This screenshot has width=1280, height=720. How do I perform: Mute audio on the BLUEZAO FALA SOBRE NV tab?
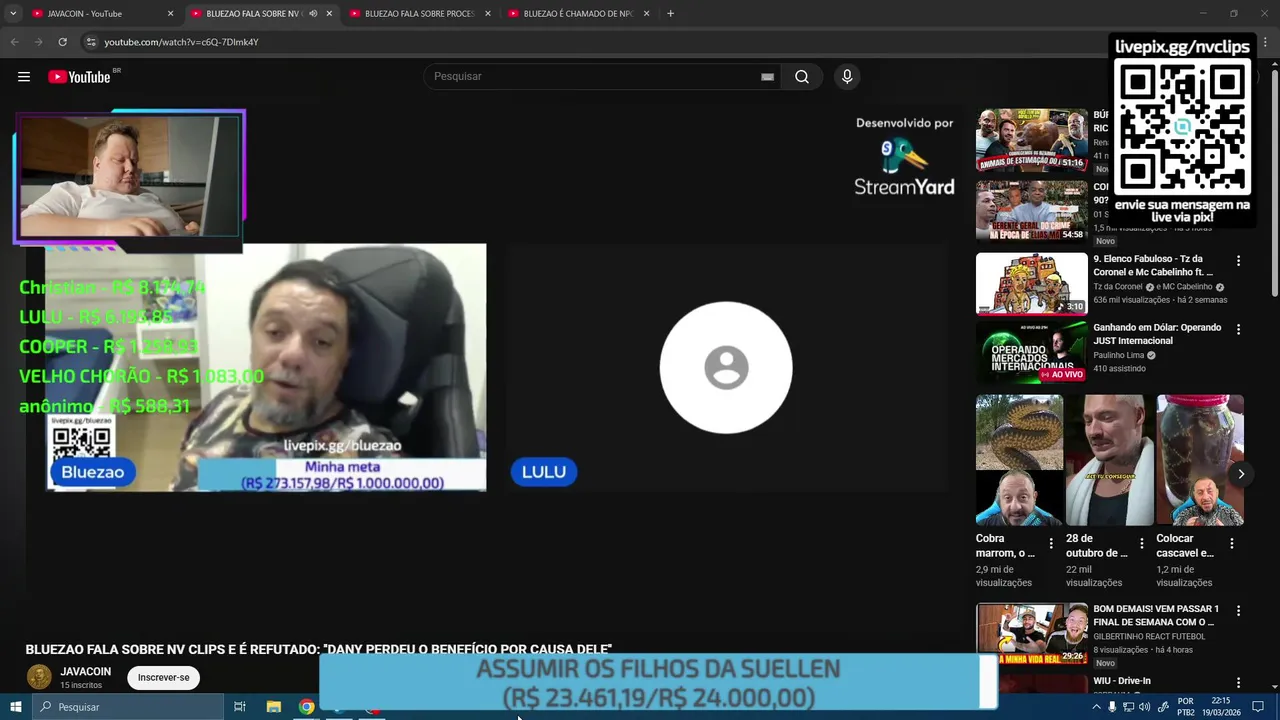[313, 14]
